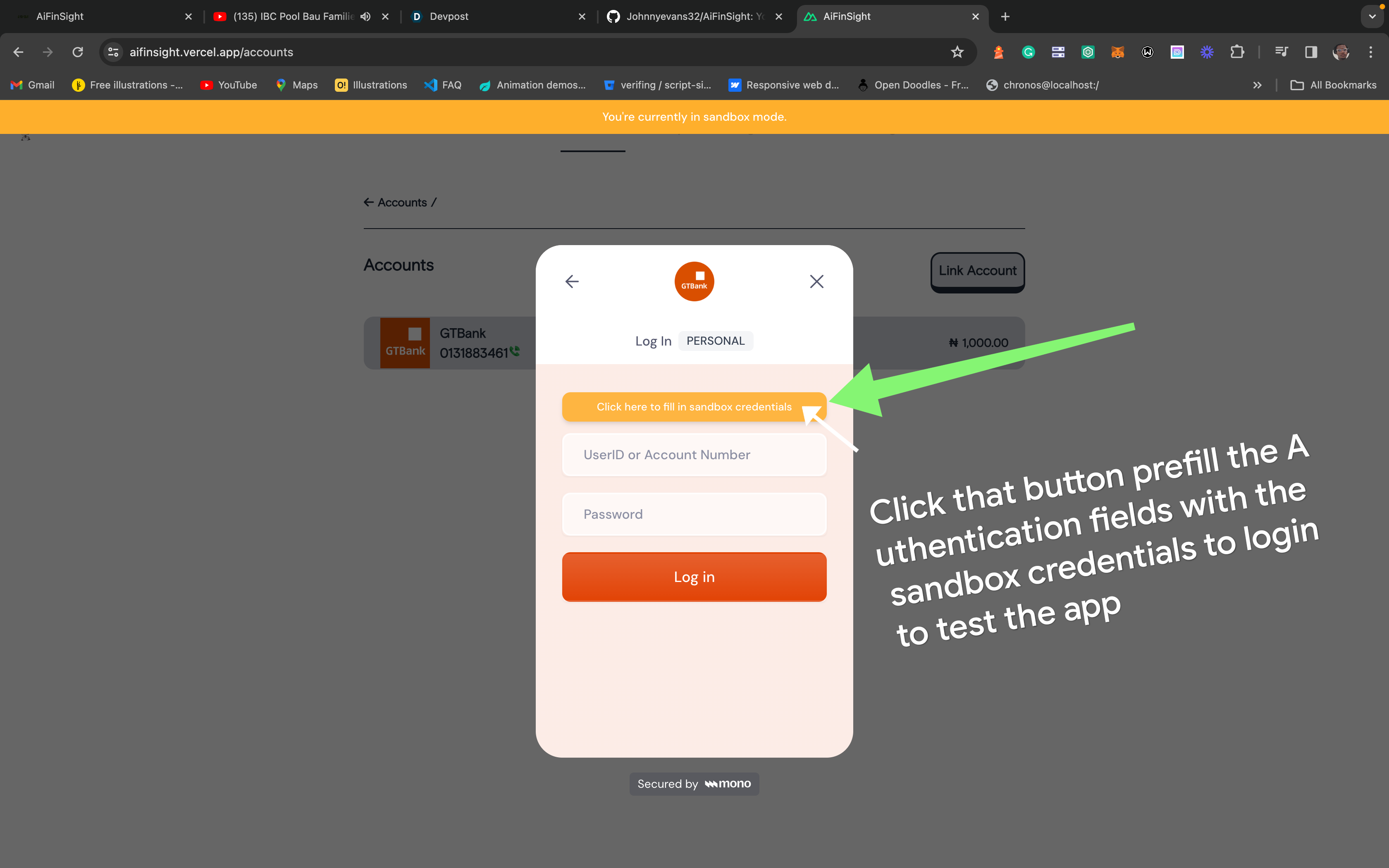Reload the current page
Screen dimensions: 1389x868
77,52
